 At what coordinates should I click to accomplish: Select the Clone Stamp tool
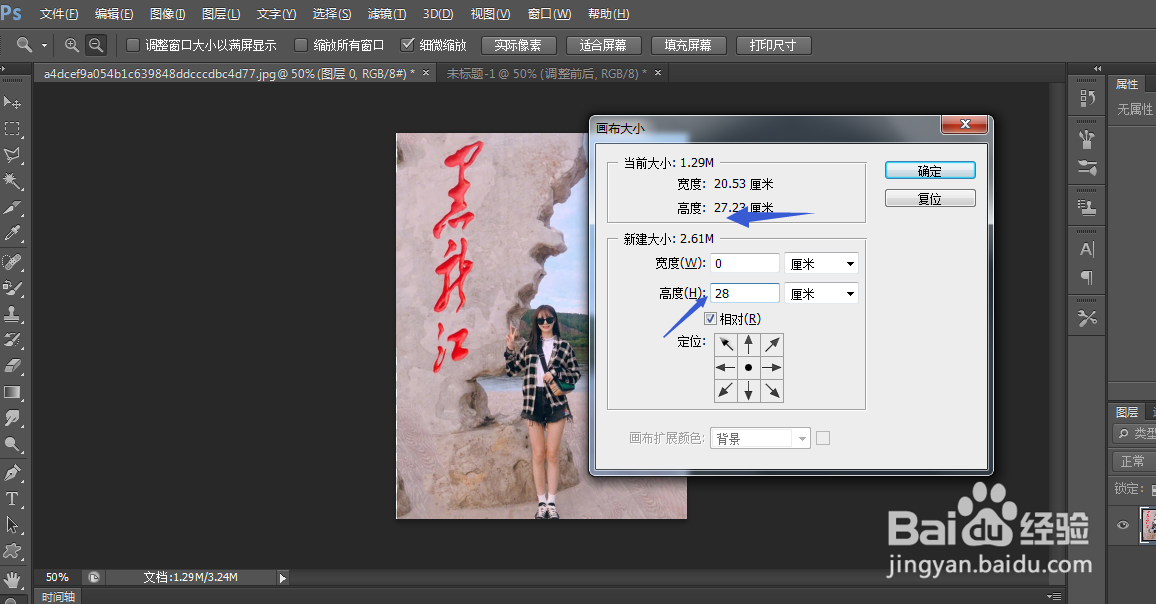(x=13, y=311)
